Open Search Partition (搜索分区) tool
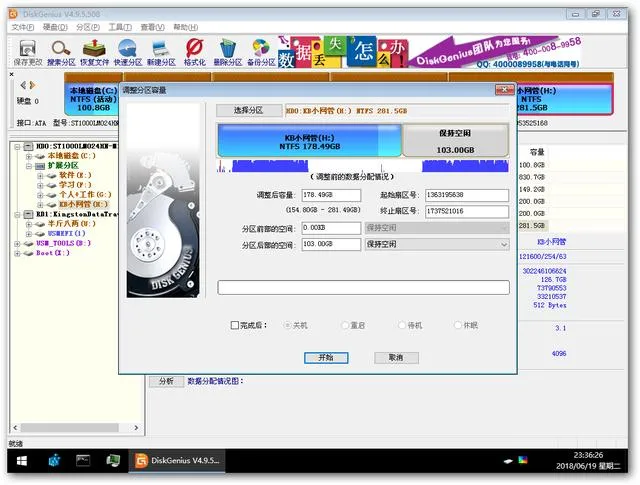 point(61,53)
